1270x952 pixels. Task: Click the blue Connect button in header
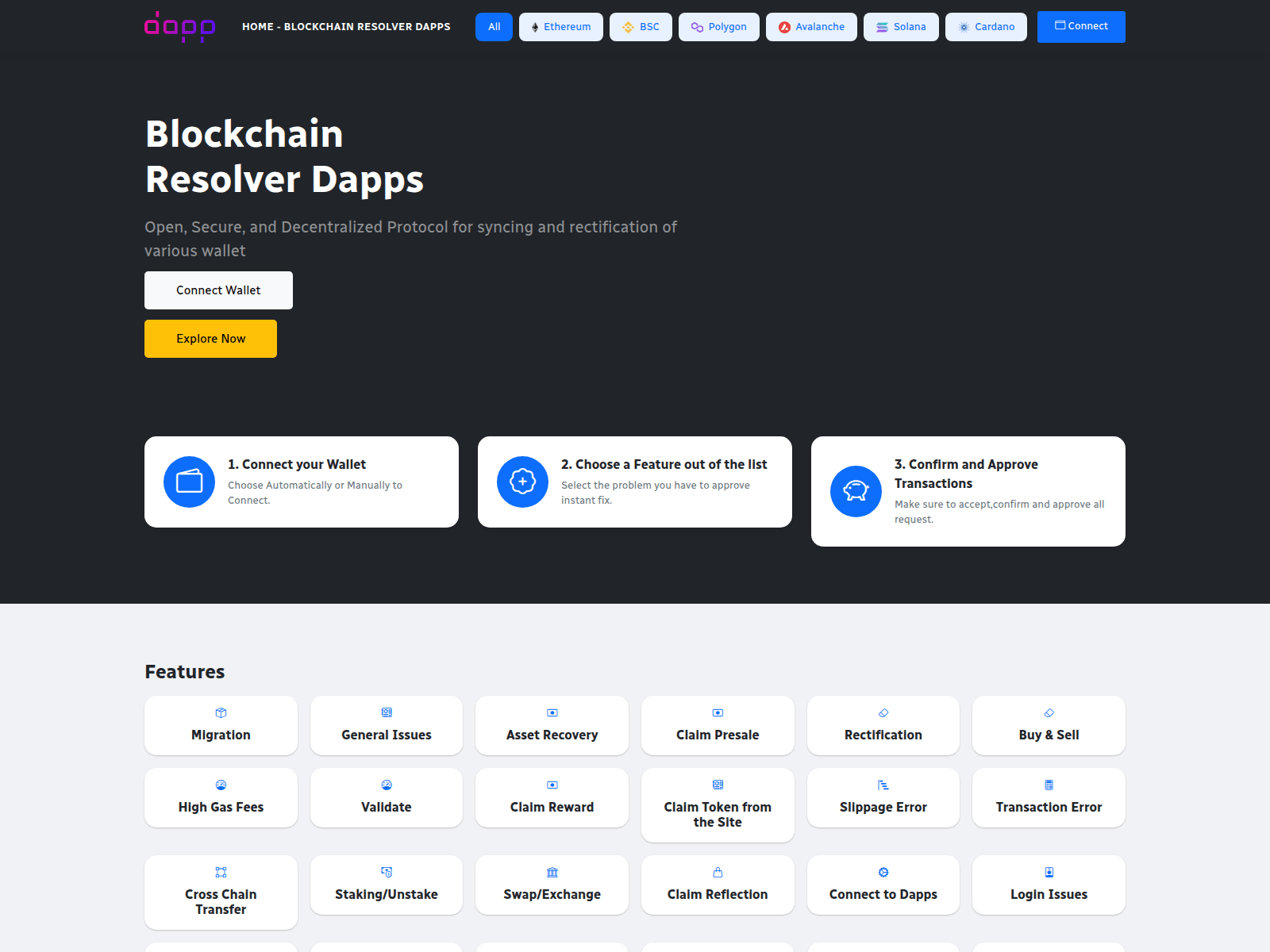point(1081,27)
